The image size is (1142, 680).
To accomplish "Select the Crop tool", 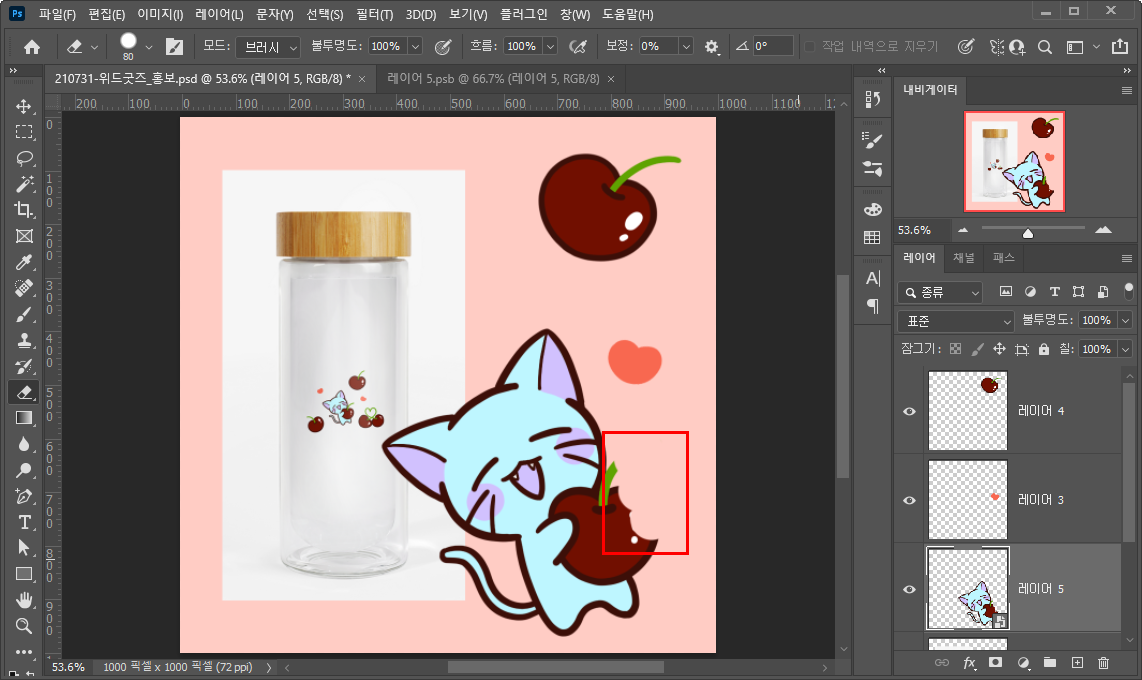I will [x=24, y=210].
